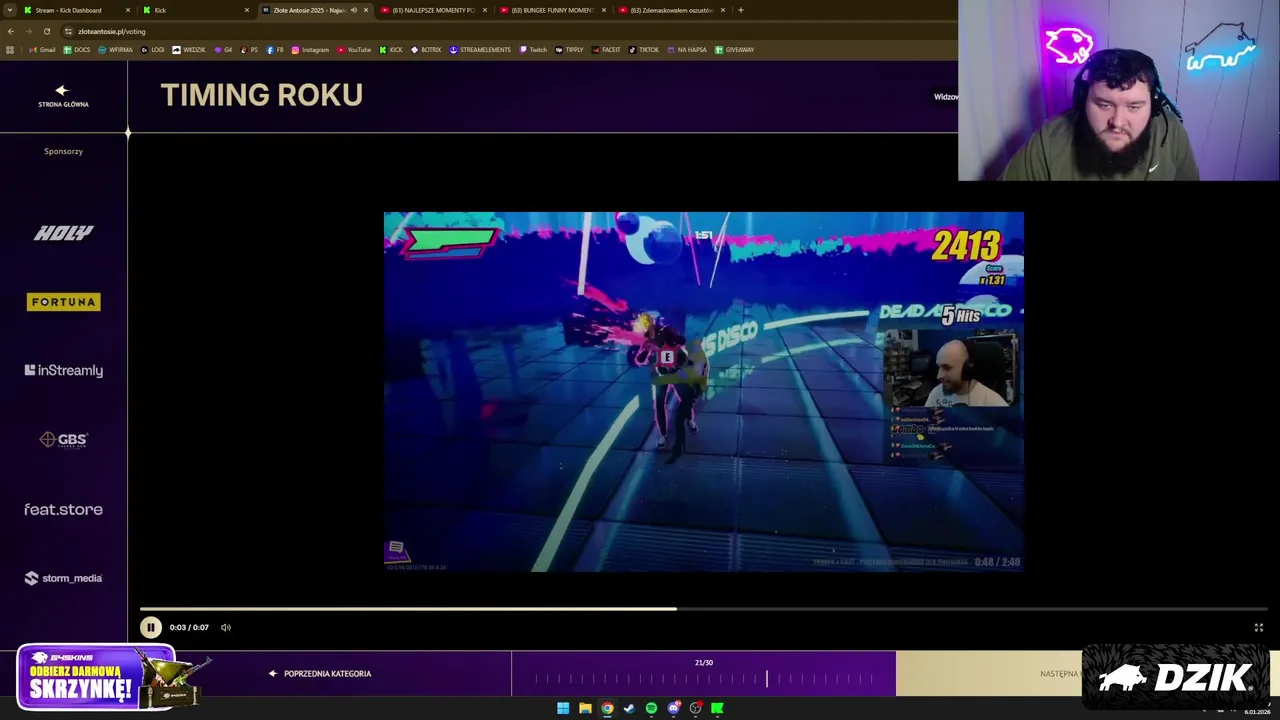Switch to Zdemaskowałem oszustów tab

click(672, 10)
